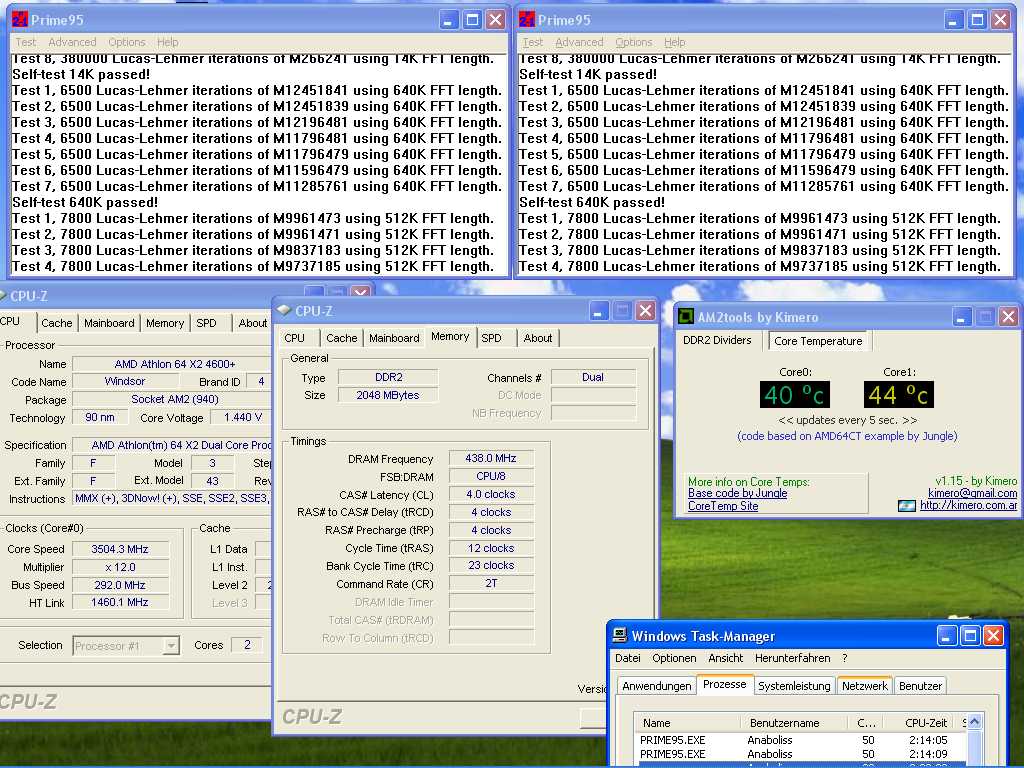
Task: Switch to Mainboard tab in front CPU-Z window
Action: 394,338
